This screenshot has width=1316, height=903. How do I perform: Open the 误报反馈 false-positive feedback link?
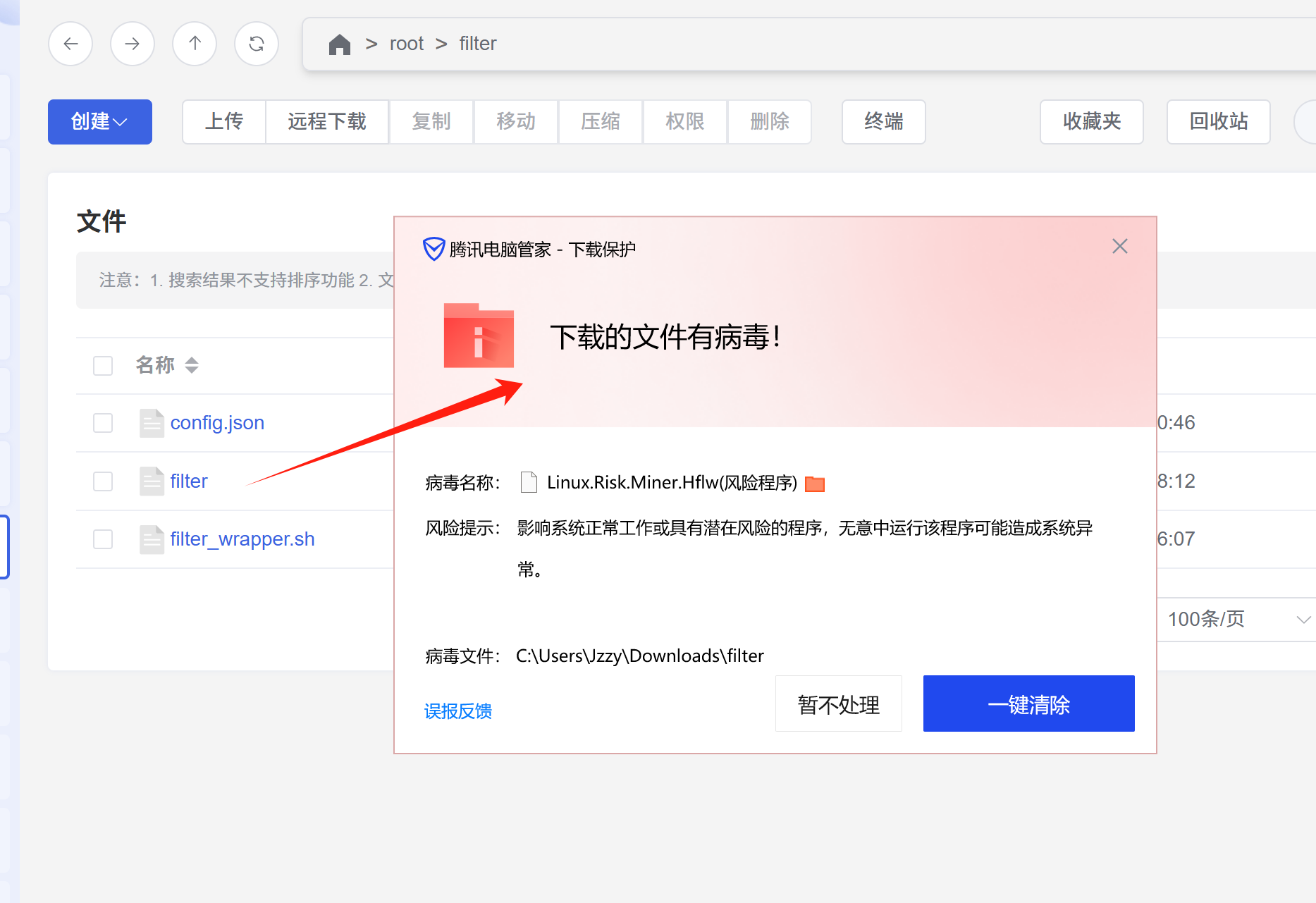coord(458,711)
